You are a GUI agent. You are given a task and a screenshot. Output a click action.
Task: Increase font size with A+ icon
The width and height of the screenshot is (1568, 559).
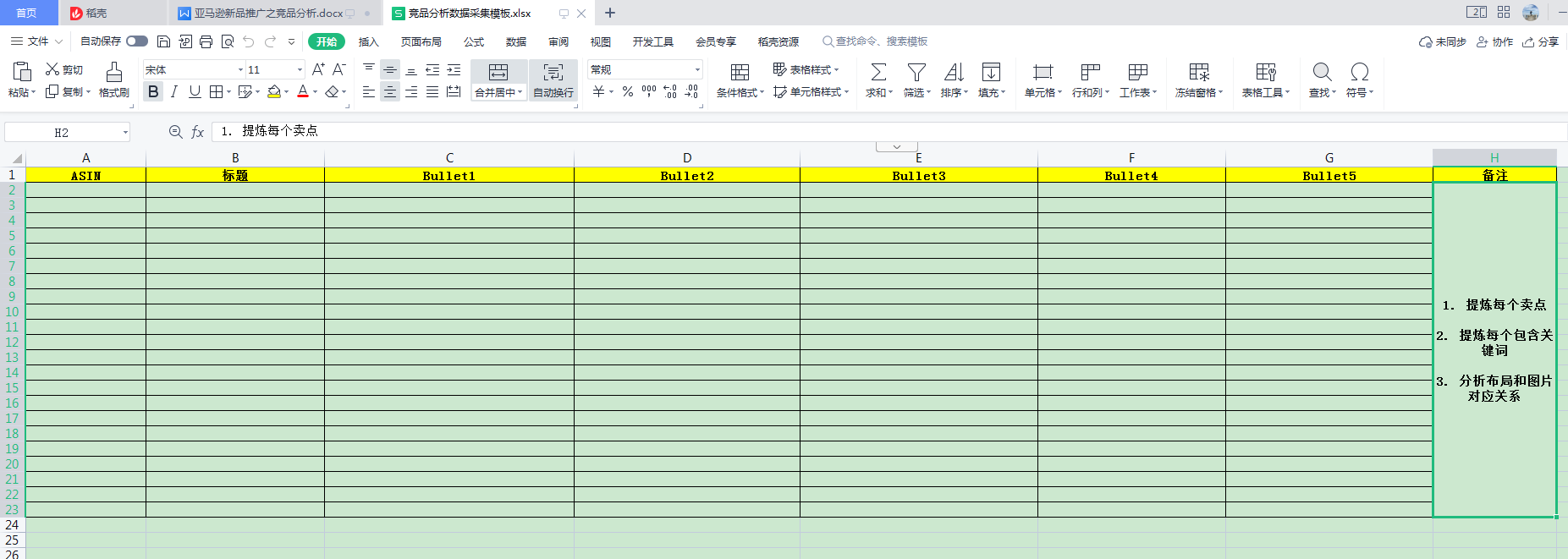[318, 69]
